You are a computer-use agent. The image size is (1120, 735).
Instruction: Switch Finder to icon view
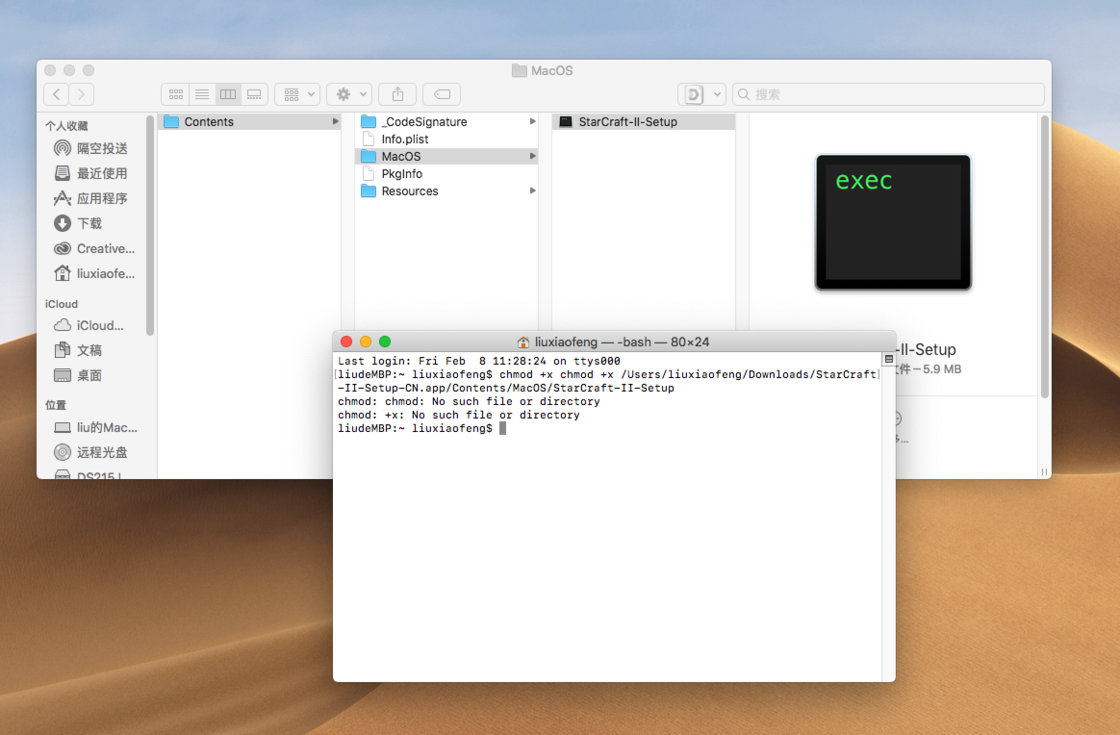pos(176,94)
